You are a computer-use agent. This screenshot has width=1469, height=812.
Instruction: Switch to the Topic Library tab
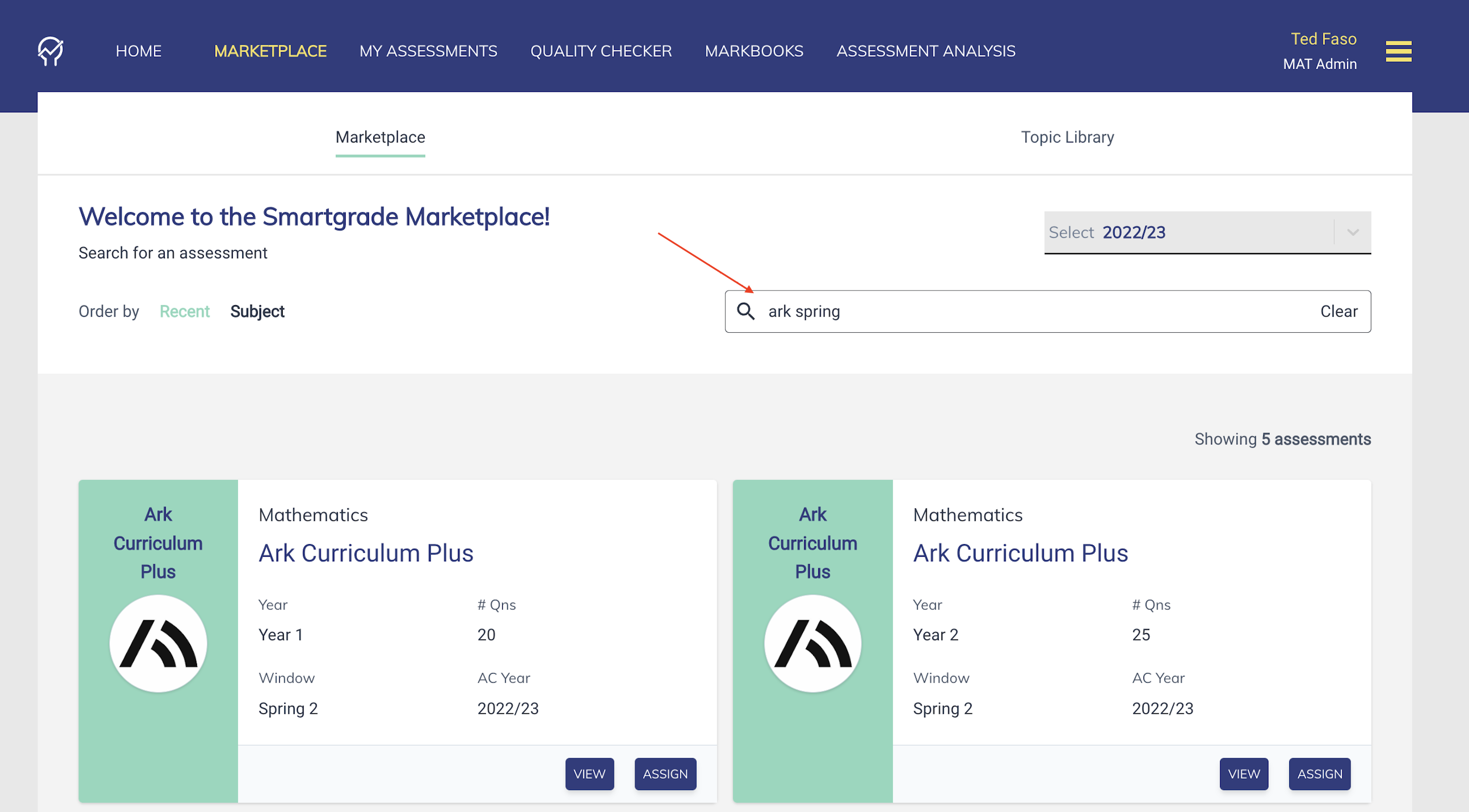pos(1067,137)
